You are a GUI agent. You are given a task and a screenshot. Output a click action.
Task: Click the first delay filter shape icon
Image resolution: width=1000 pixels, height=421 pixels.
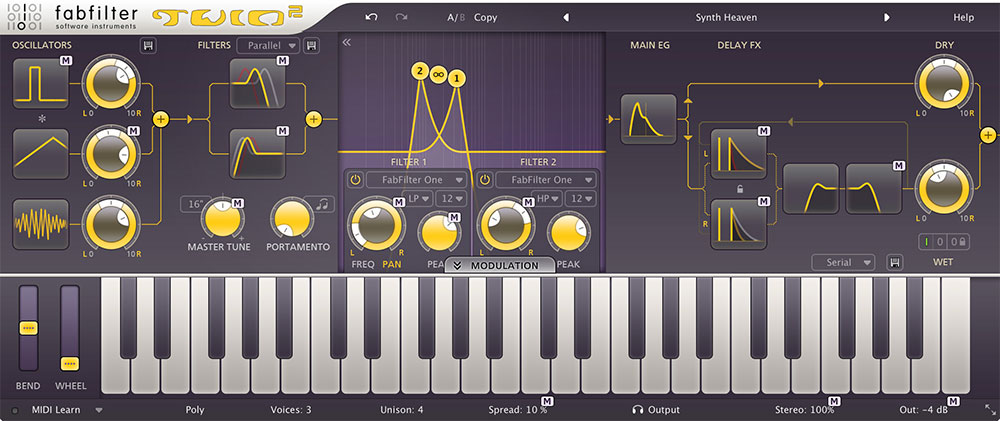[811, 189]
